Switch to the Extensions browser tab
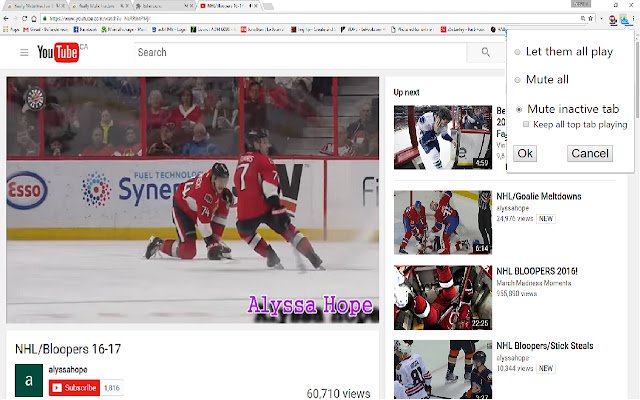Viewport: 640px width, 400px height. tap(164, 6)
